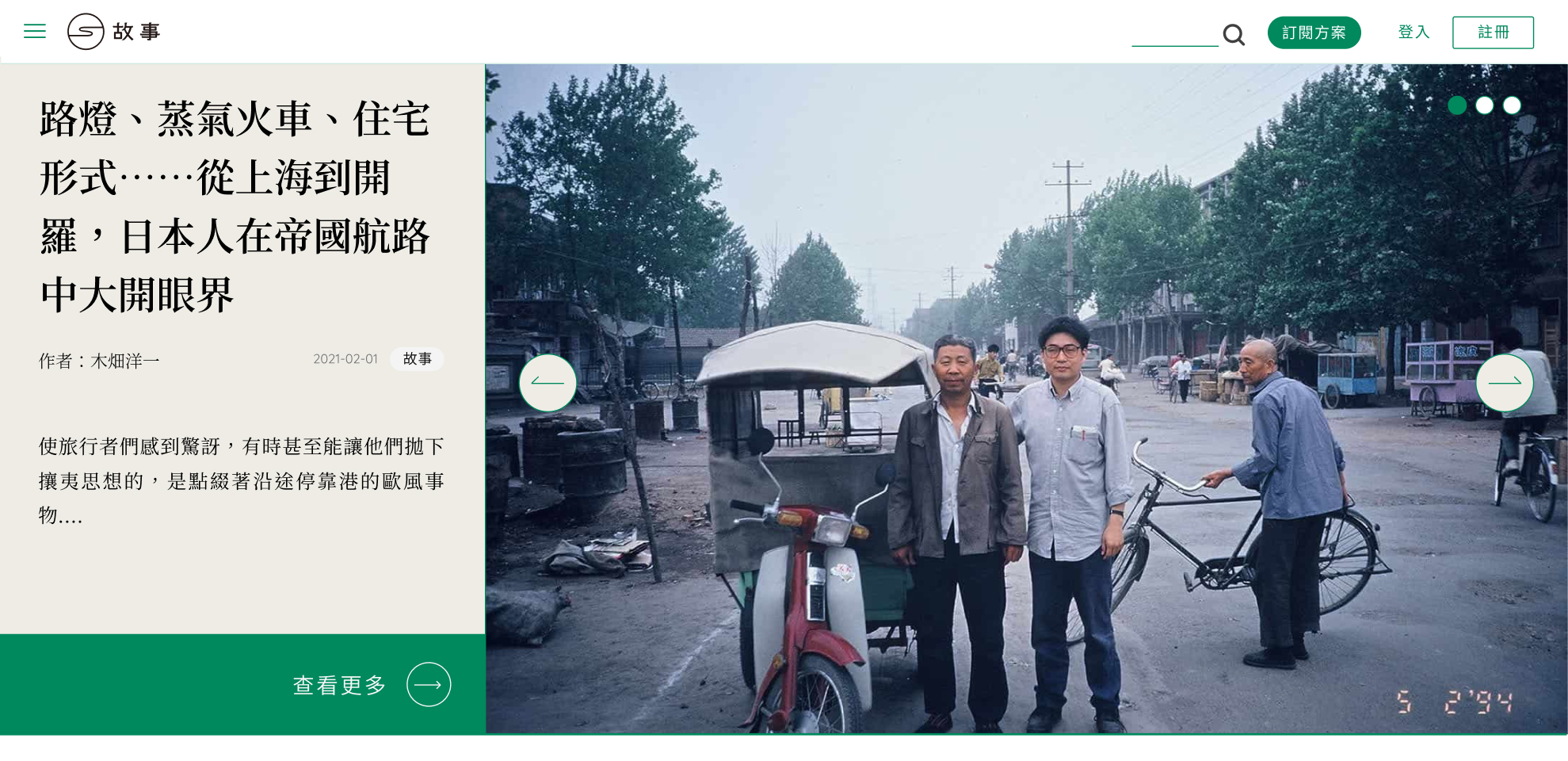Open the featured article photo

point(1026,399)
